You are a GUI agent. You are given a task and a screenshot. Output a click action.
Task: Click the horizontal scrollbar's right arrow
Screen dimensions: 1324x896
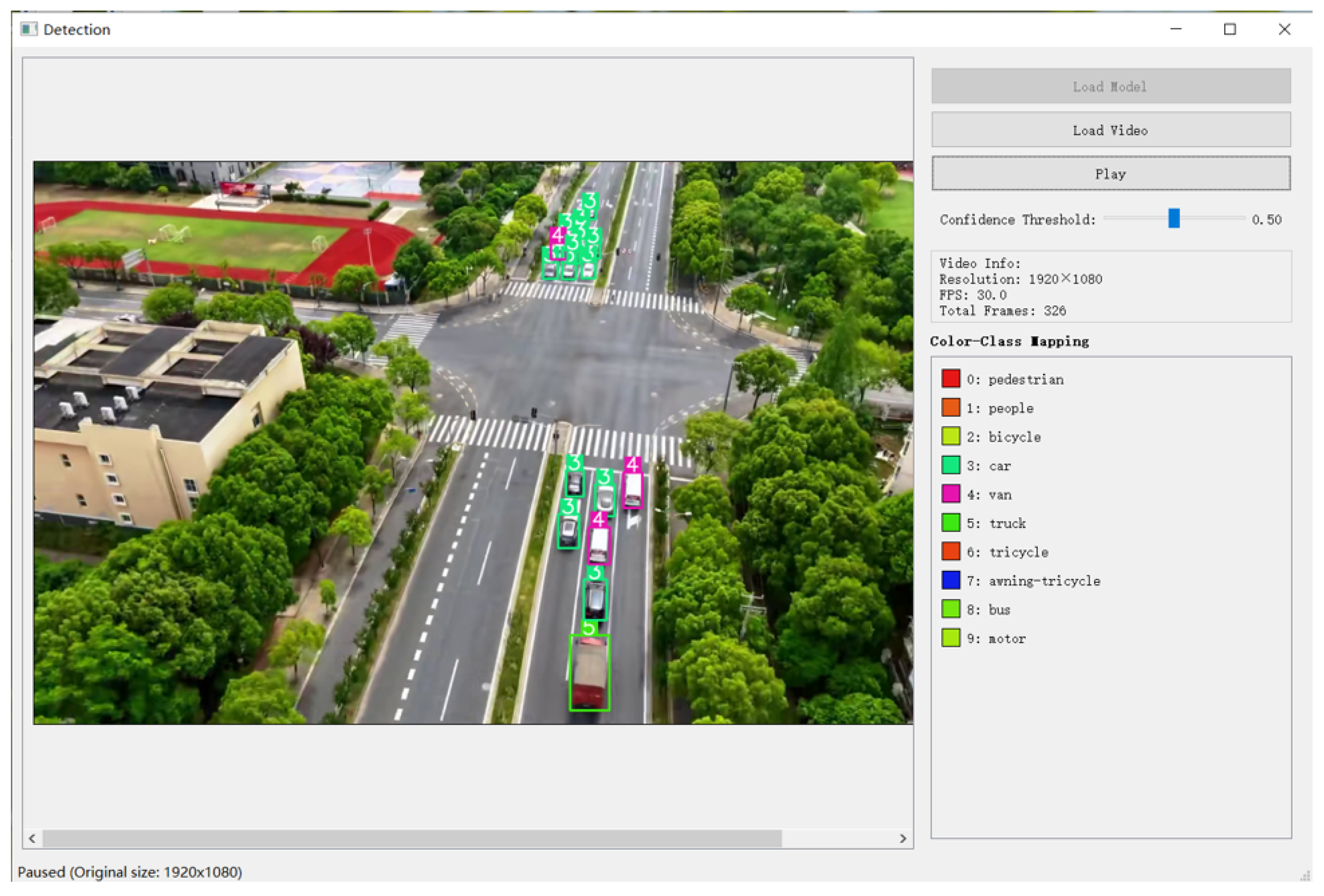pos(902,838)
